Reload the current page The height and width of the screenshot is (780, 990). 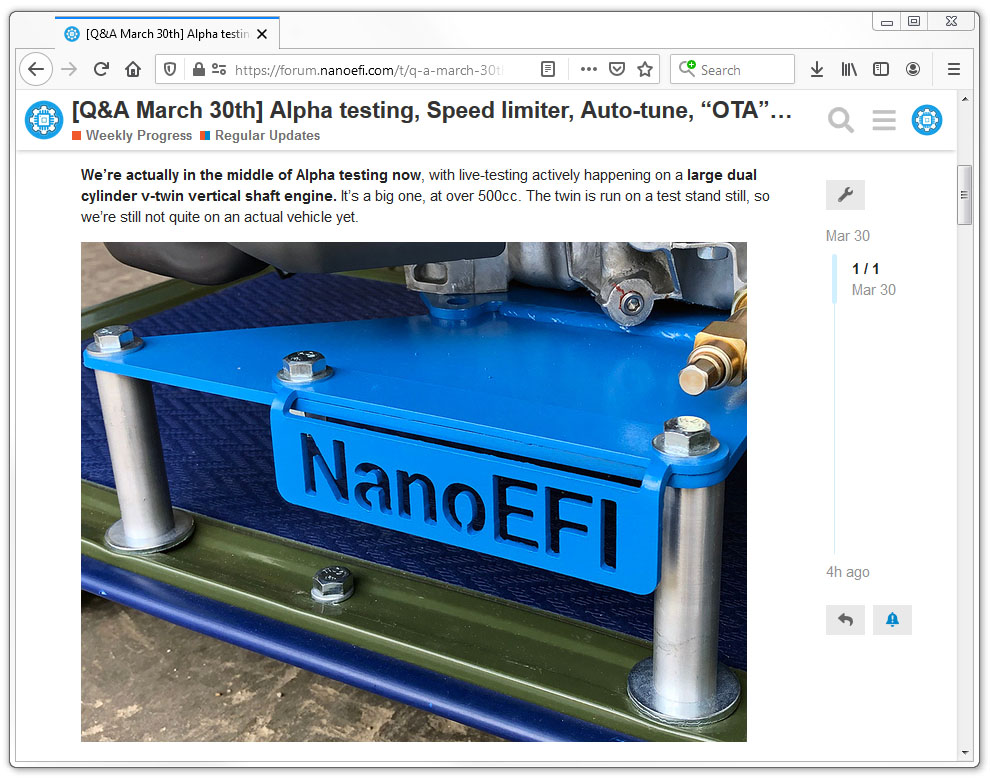tap(101, 69)
